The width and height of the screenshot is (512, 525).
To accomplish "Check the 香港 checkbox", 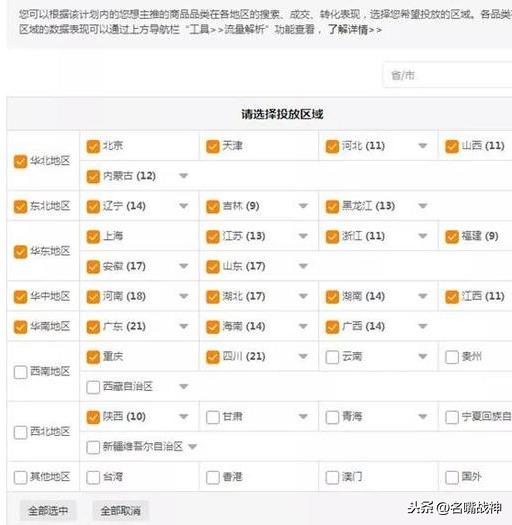I will pyautogui.click(x=213, y=477).
